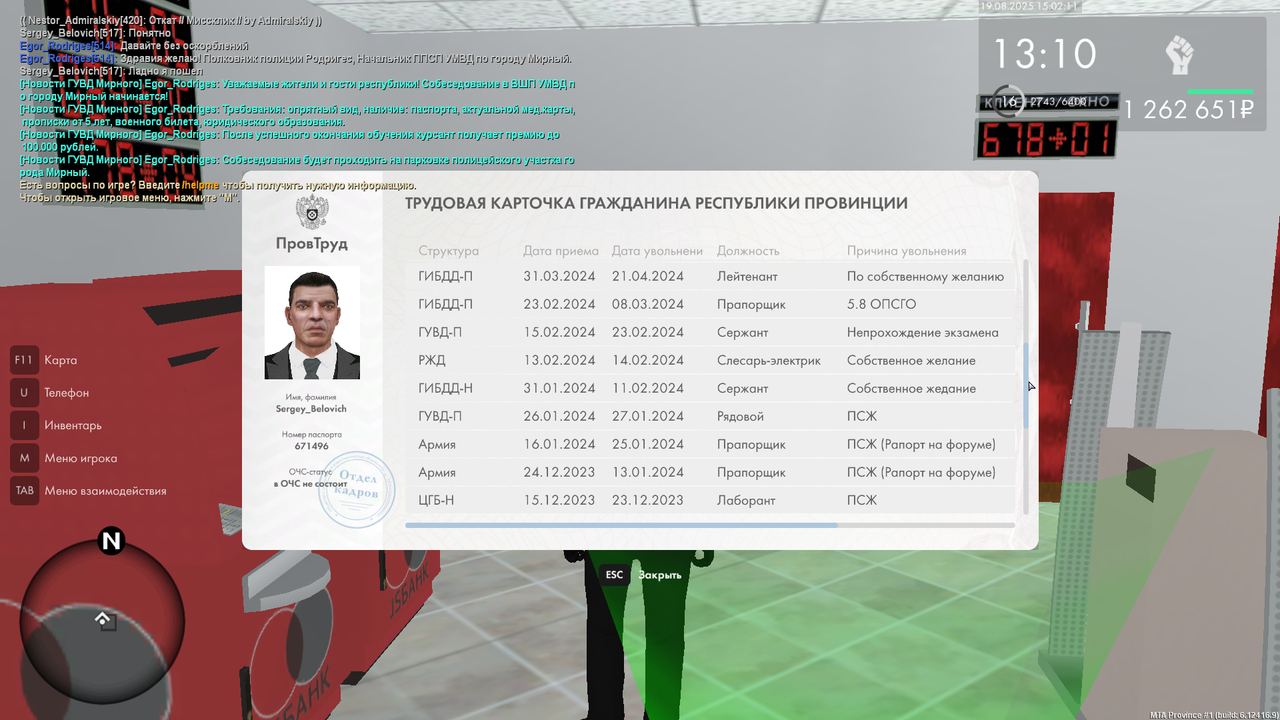Click the 08.03.2024 dismissal date
1280x720 pixels.
tap(648, 304)
